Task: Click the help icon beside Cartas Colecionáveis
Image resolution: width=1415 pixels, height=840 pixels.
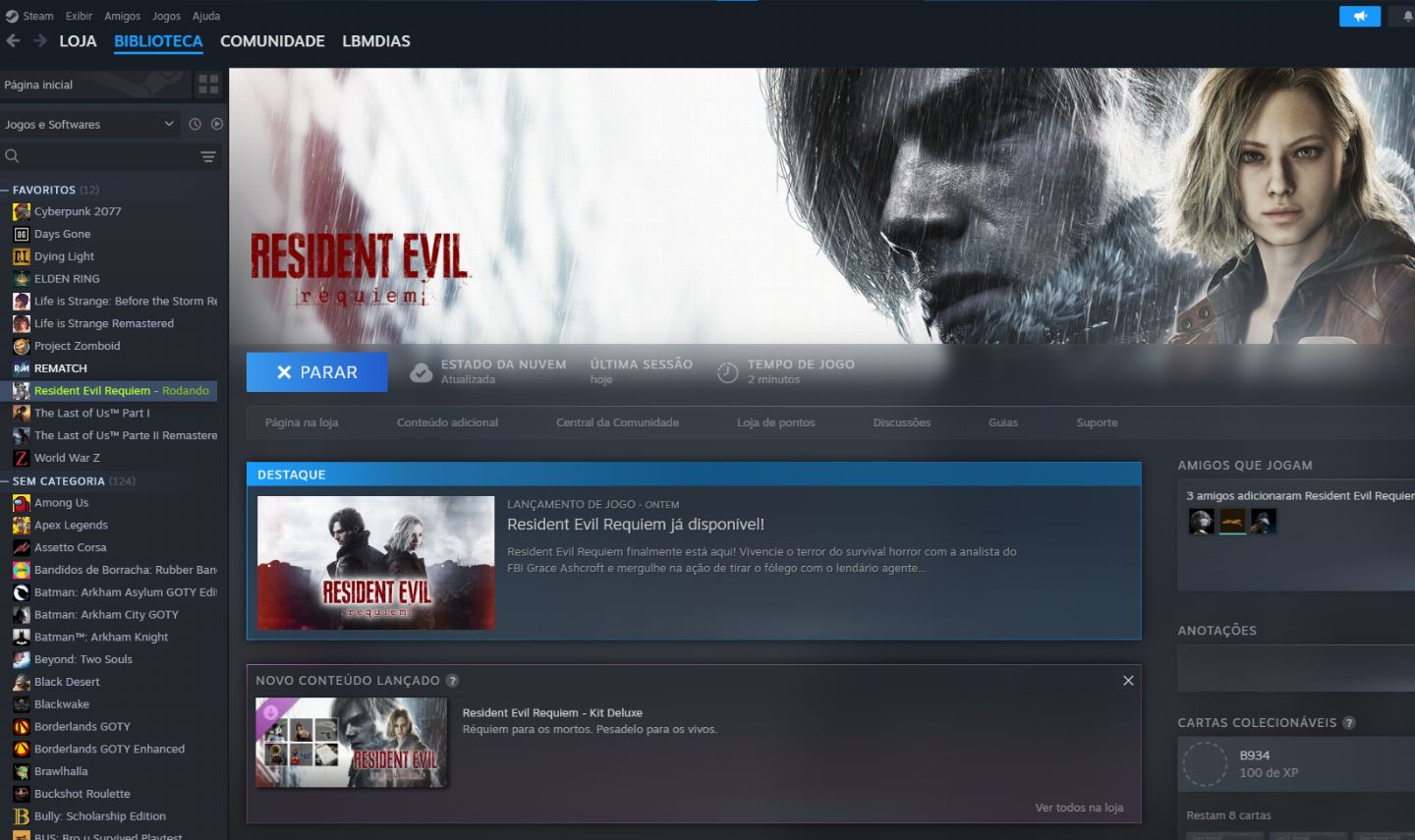Action: pyautogui.click(x=1349, y=722)
